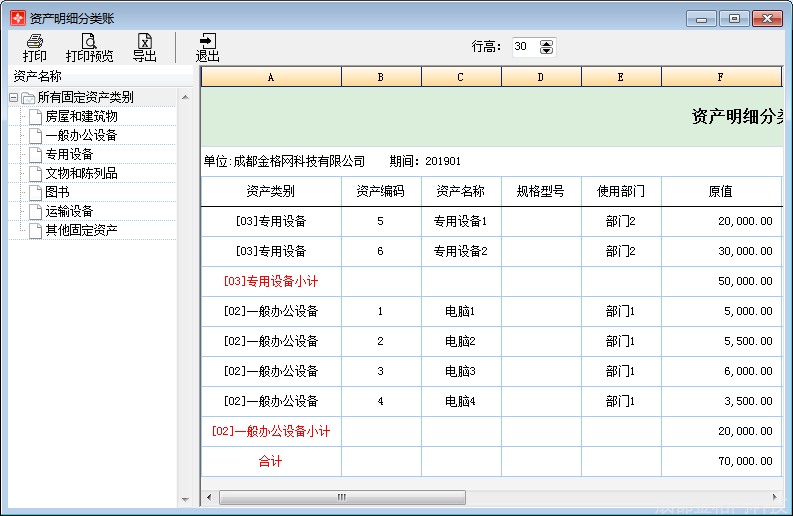Screen dimensions: 793x516
Task: Click the horizontal scrollbar thumb
Action: [341, 497]
